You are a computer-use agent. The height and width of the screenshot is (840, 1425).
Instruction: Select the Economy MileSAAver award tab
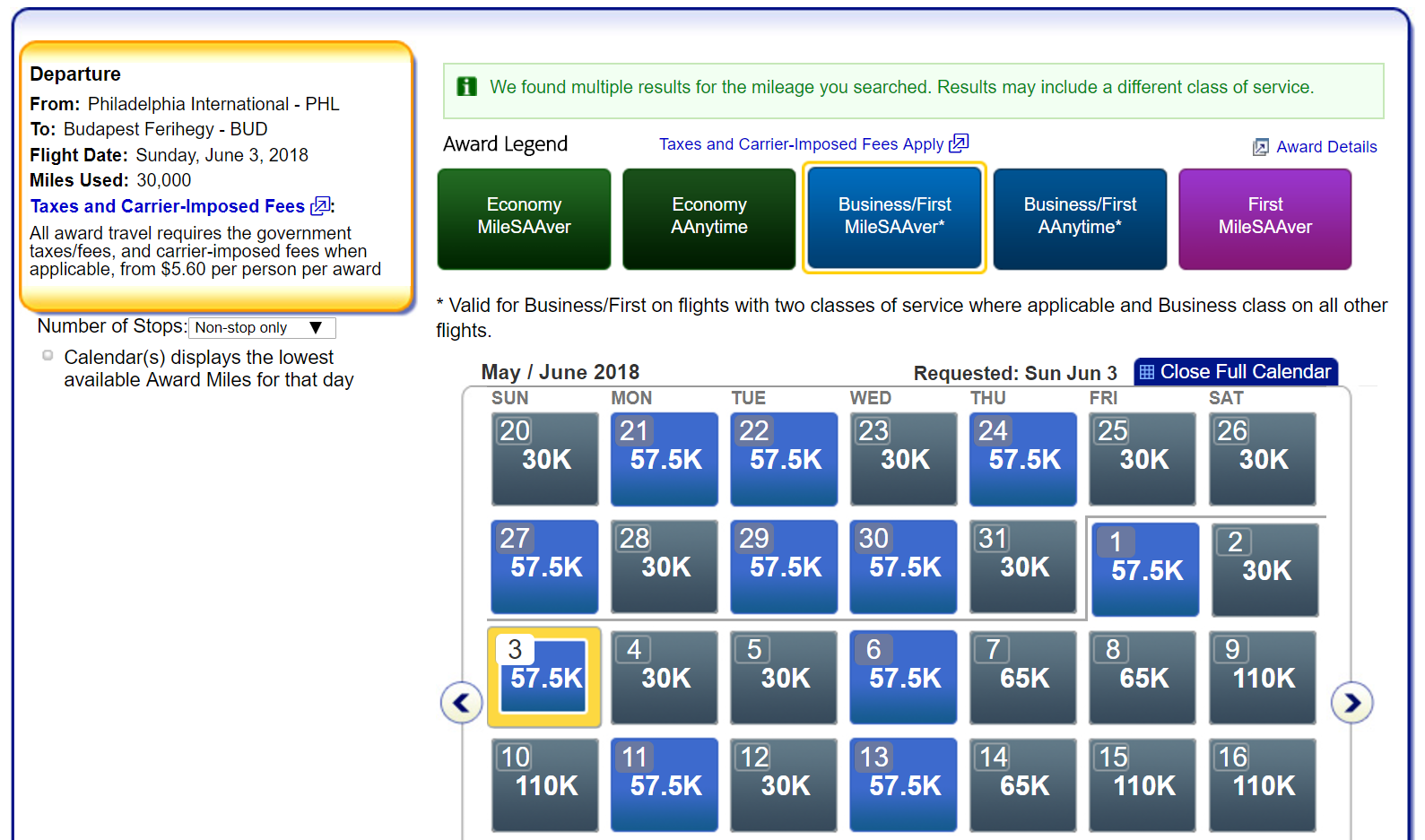[524, 217]
